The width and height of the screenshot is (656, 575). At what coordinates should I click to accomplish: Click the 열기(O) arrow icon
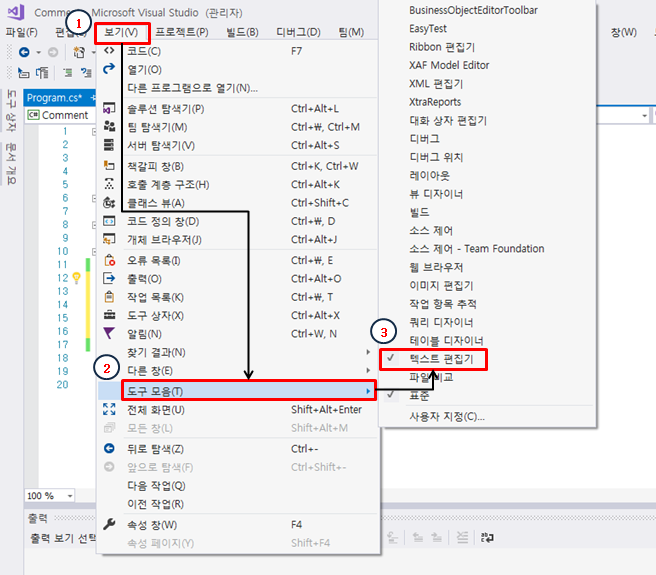click(x=109, y=68)
